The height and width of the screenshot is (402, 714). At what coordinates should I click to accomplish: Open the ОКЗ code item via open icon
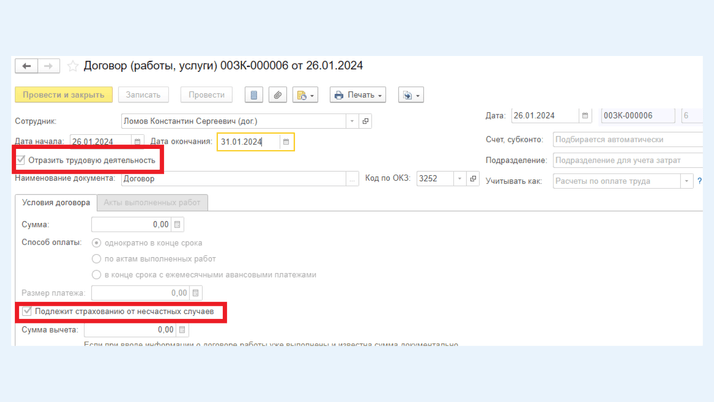point(473,178)
